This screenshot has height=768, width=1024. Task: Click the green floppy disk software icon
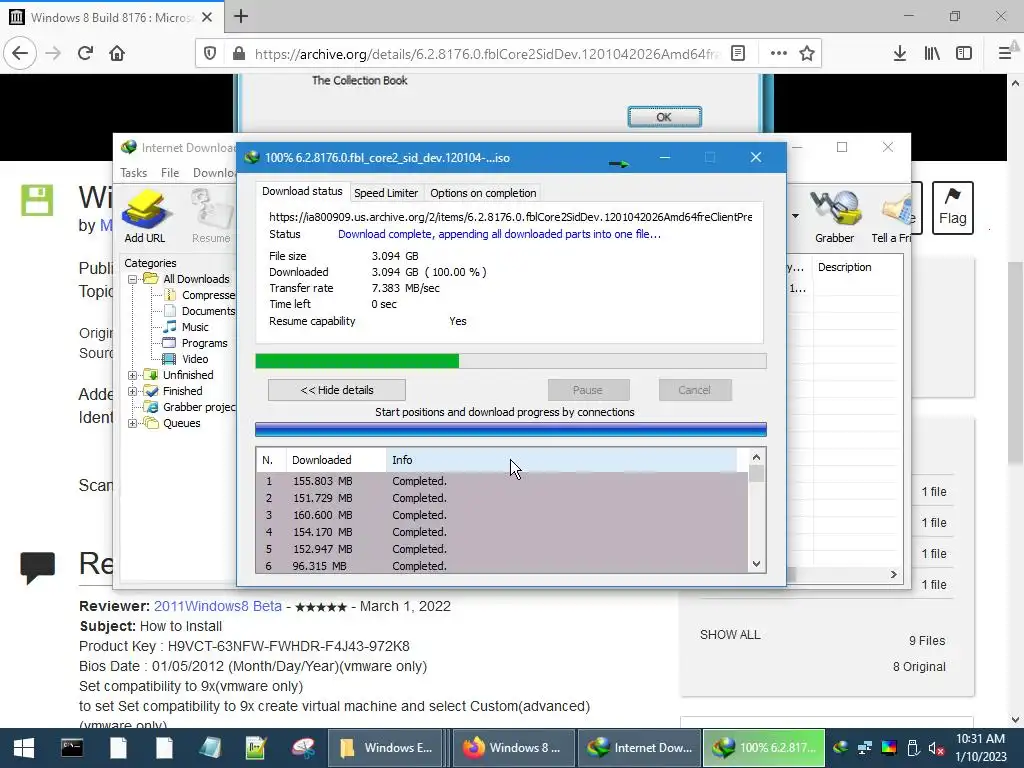pyautogui.click(x=37, y=200)
